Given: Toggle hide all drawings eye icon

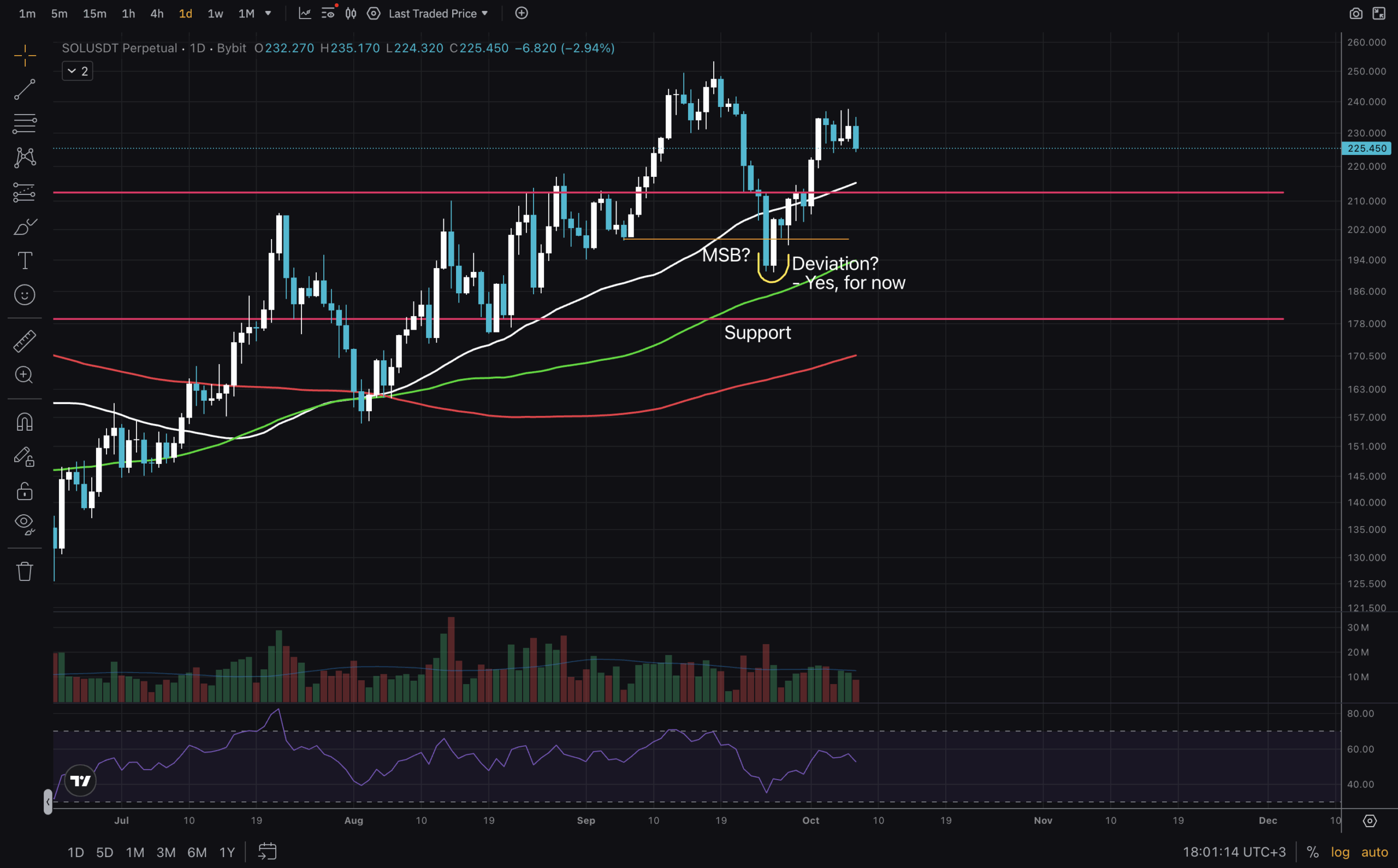Looking at the screenshot, I should click(x=24, y=523).
